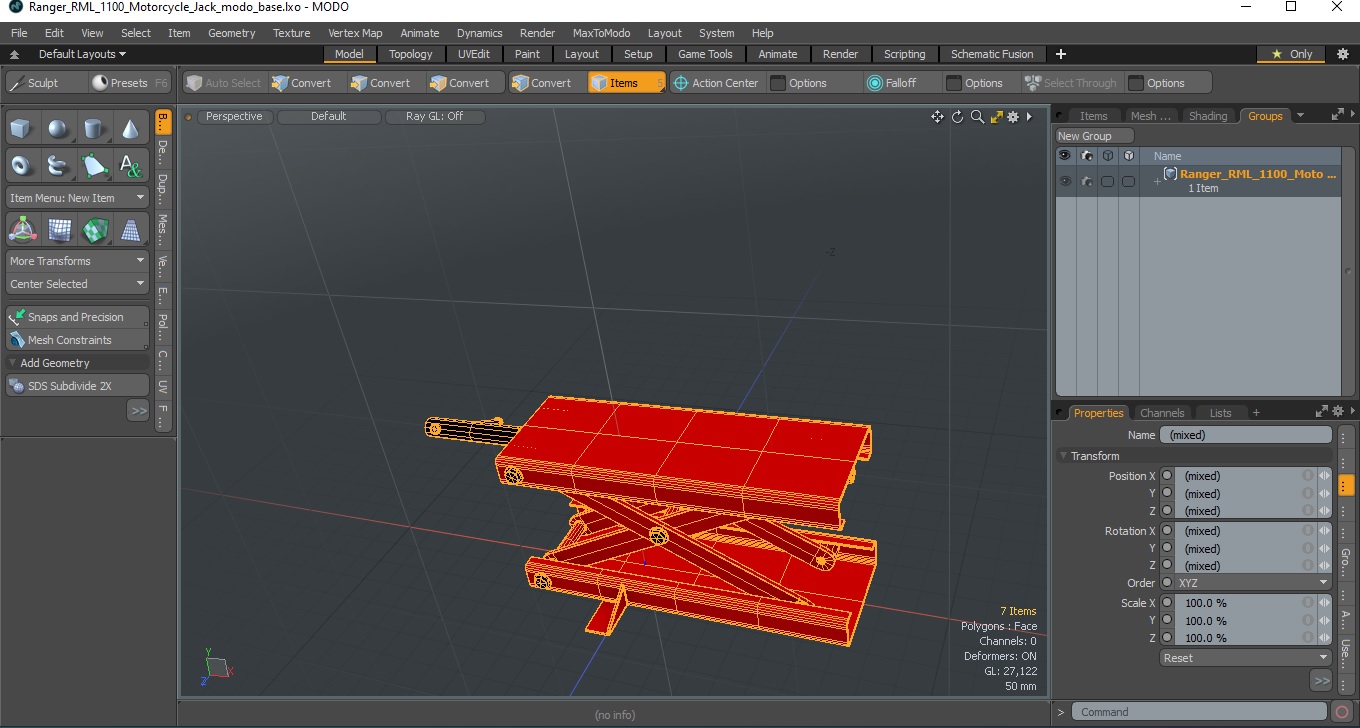Add a new Properties tab with plus

[1256, 413]
